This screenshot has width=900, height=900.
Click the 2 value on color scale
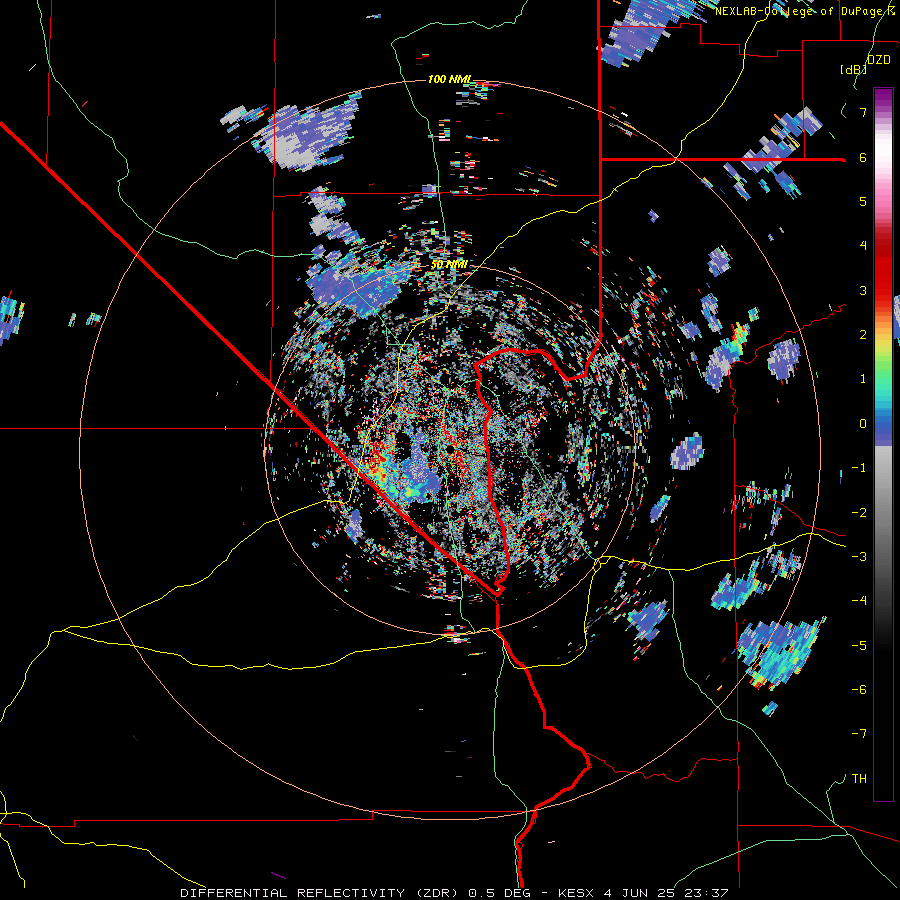(x=863, y=335)
